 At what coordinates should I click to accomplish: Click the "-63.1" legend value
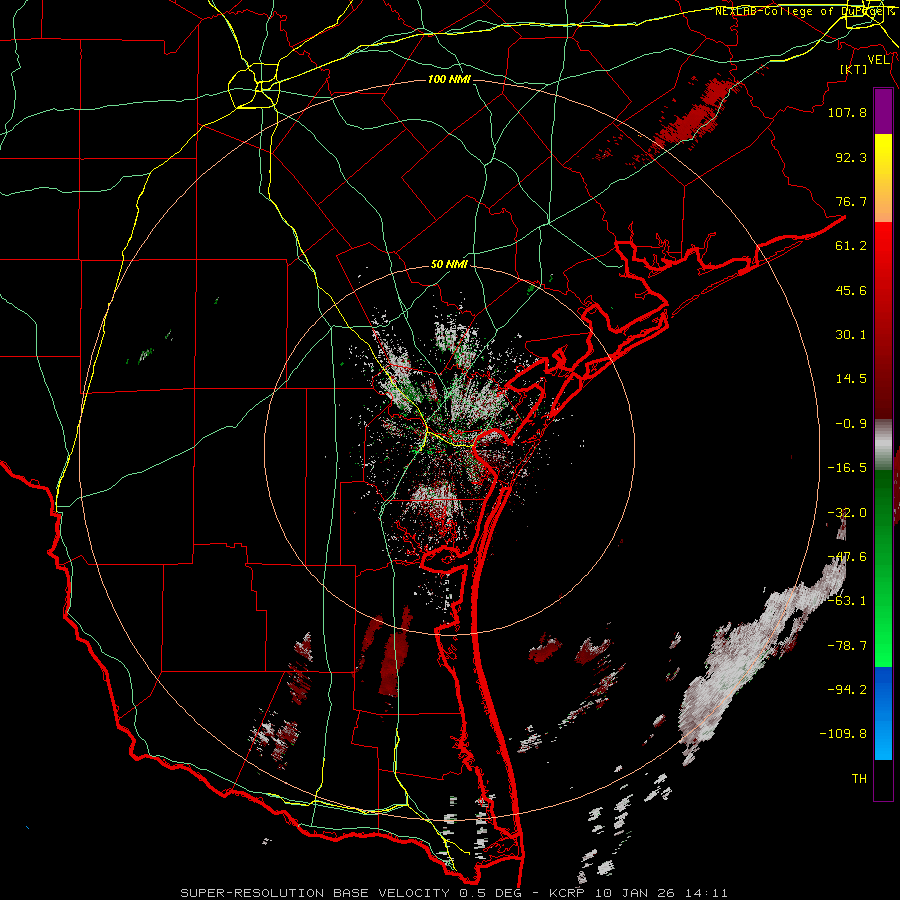(847, 600)
